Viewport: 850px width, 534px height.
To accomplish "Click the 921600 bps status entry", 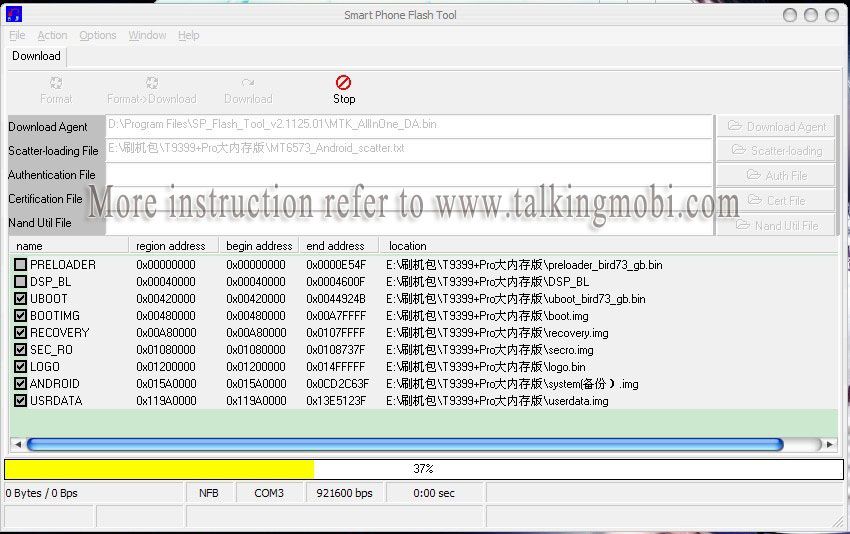I will [344, 493].
